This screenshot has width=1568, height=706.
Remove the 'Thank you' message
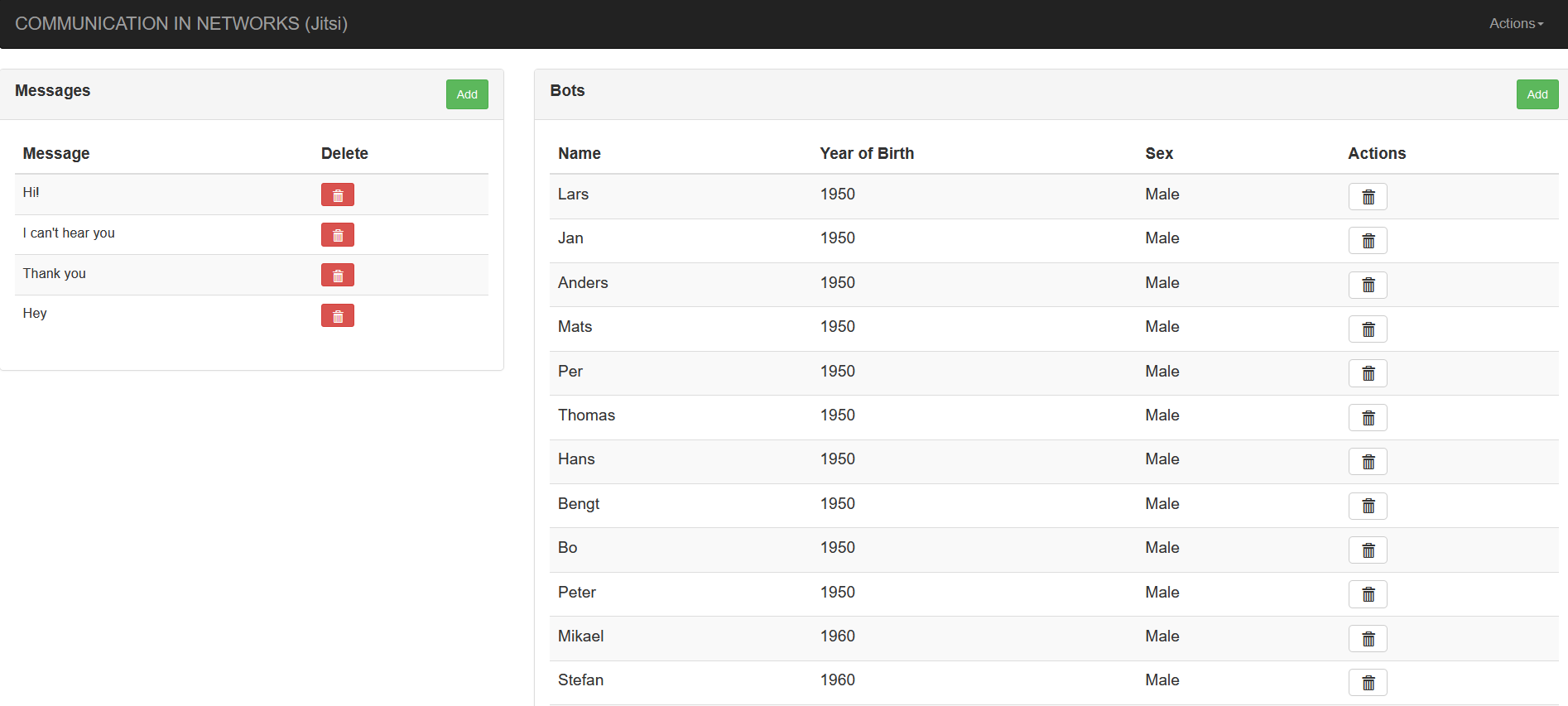(x=337, y=275)
